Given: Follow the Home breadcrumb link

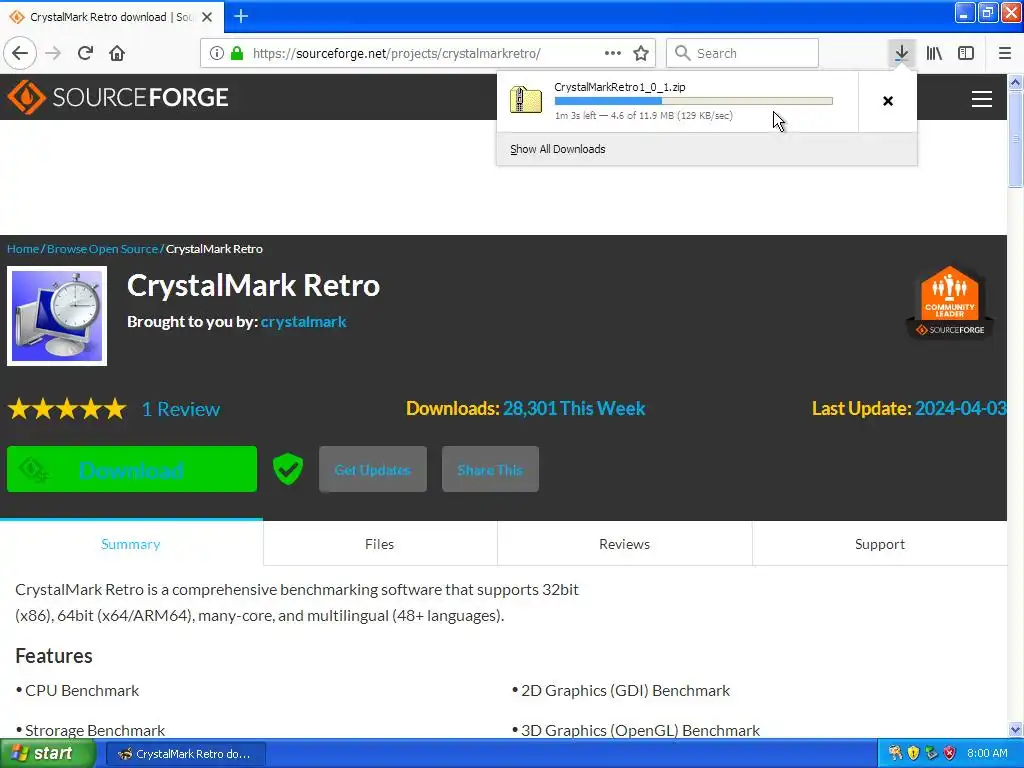Looking at the screenshot, I should click(23, 249).
